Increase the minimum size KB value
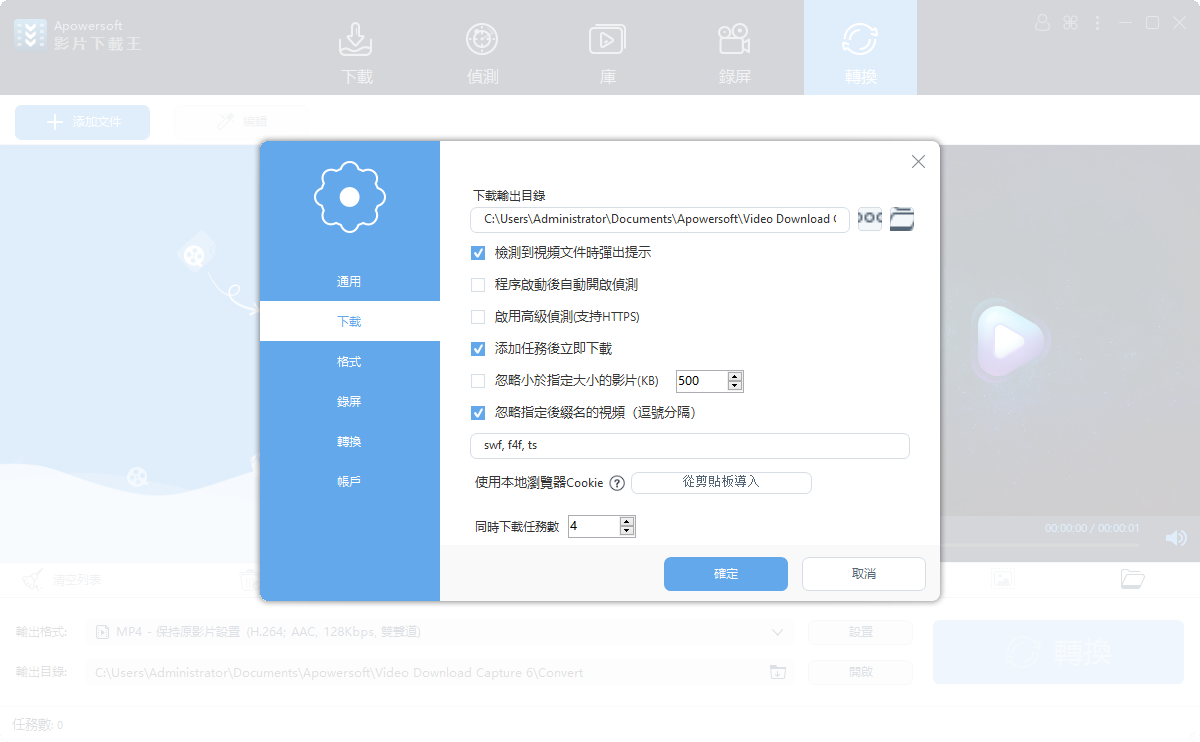Viewport: 1200px width, 742px height. 736,376
